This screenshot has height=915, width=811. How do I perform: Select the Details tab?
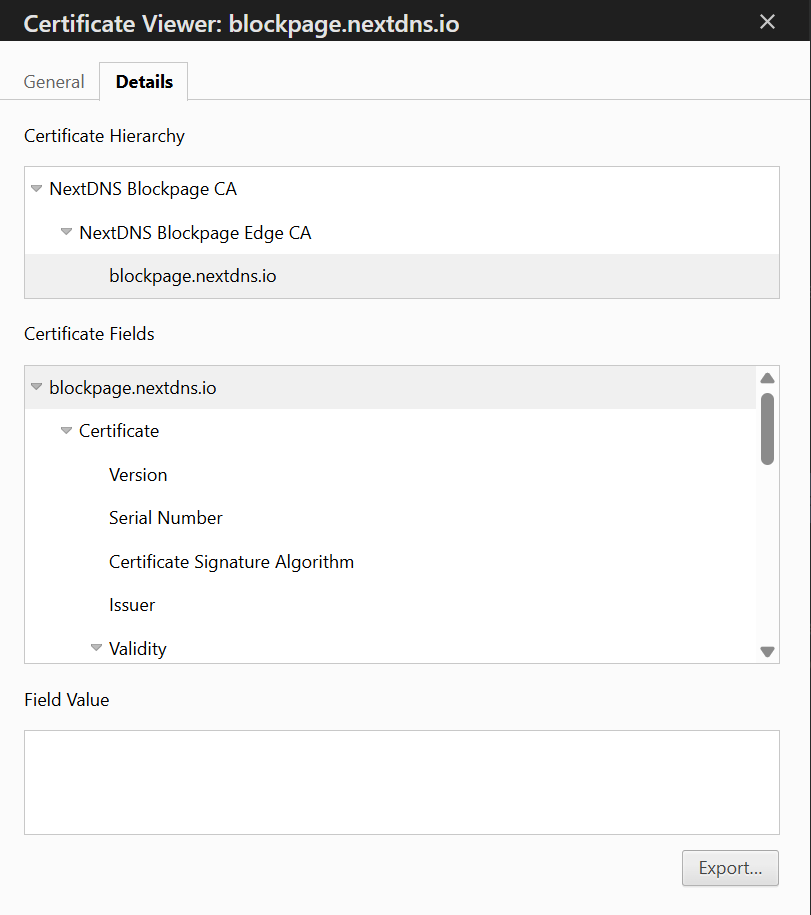144,82
